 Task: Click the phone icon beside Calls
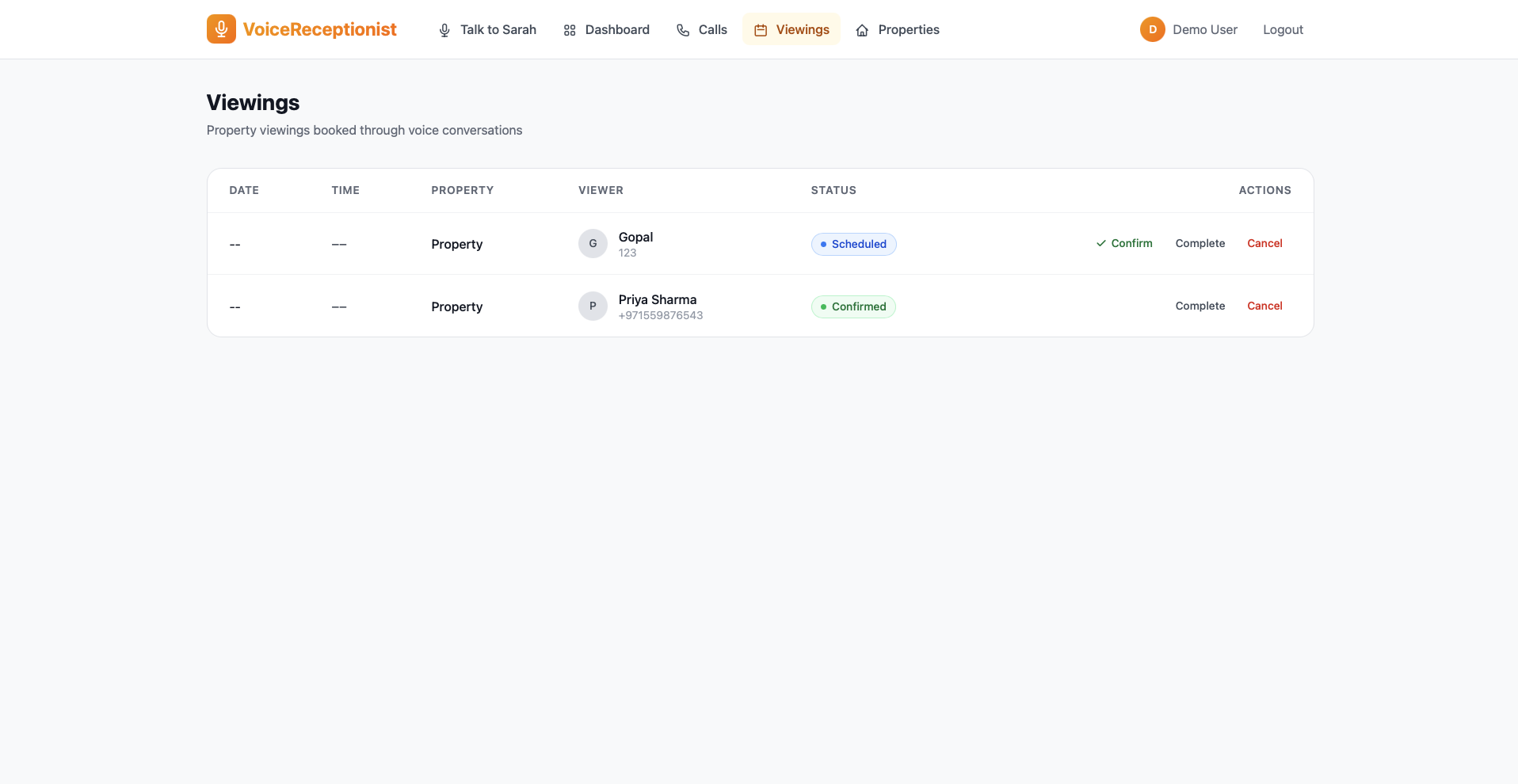pyautogui.click(x=683, y=30)
